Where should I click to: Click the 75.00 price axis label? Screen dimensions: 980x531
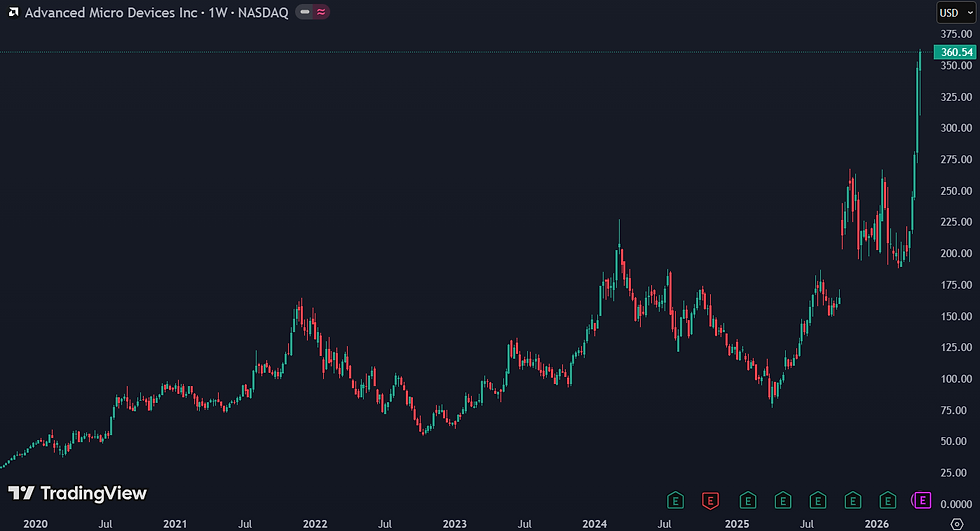point(956,410)
